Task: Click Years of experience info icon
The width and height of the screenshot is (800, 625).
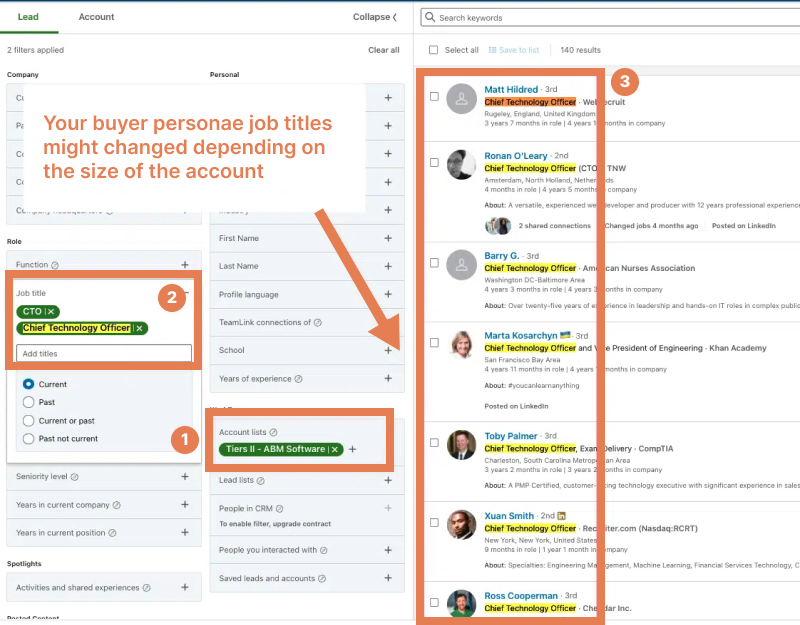Action: click(298, 379)
